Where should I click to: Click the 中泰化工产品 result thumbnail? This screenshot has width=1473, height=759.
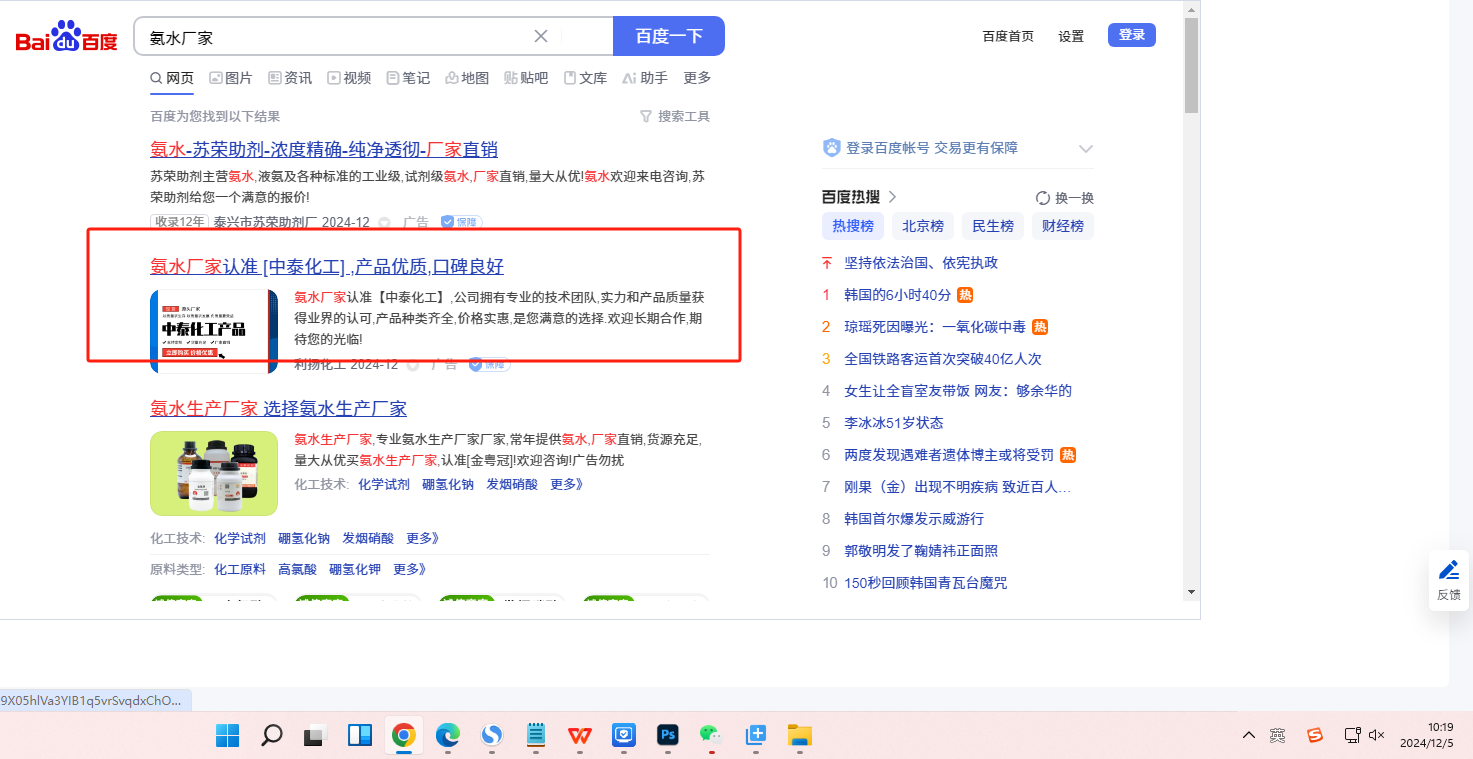coord(214,331)
